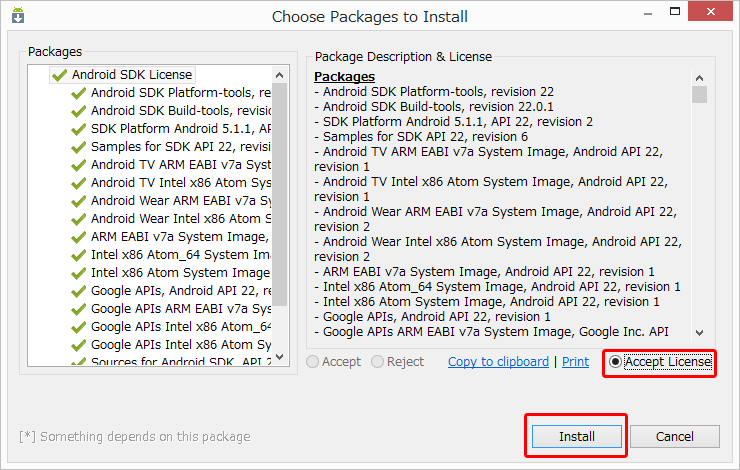Click checkmark beside Google APIs, Android API 22
Viewport: 740px width, 470px height.
pos(78,291)
